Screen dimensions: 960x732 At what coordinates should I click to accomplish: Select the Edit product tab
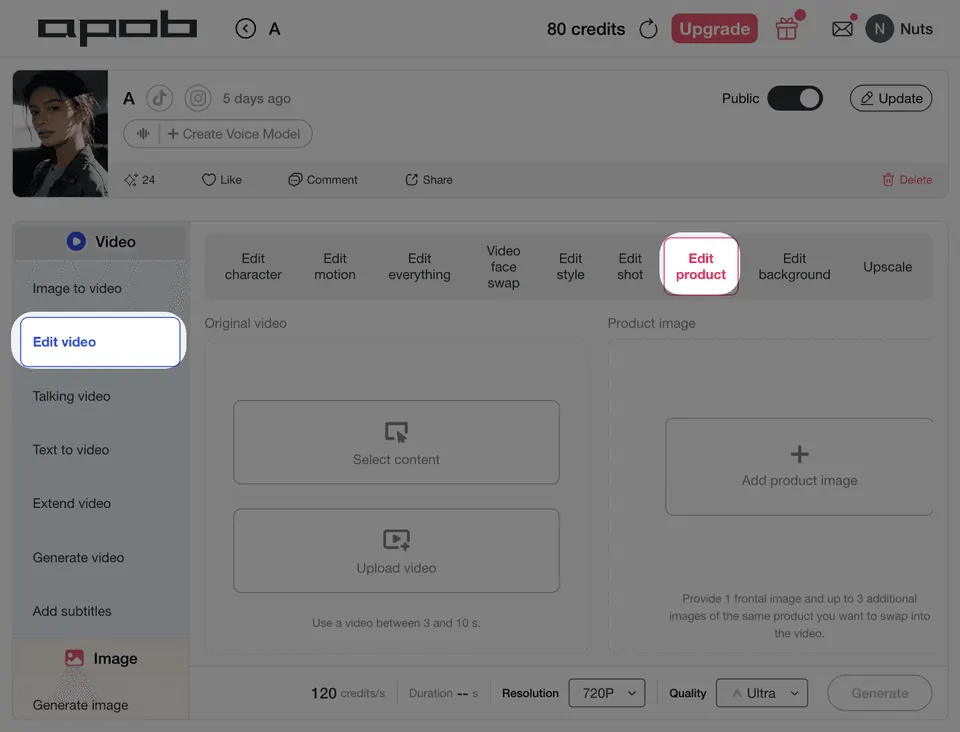701,266
